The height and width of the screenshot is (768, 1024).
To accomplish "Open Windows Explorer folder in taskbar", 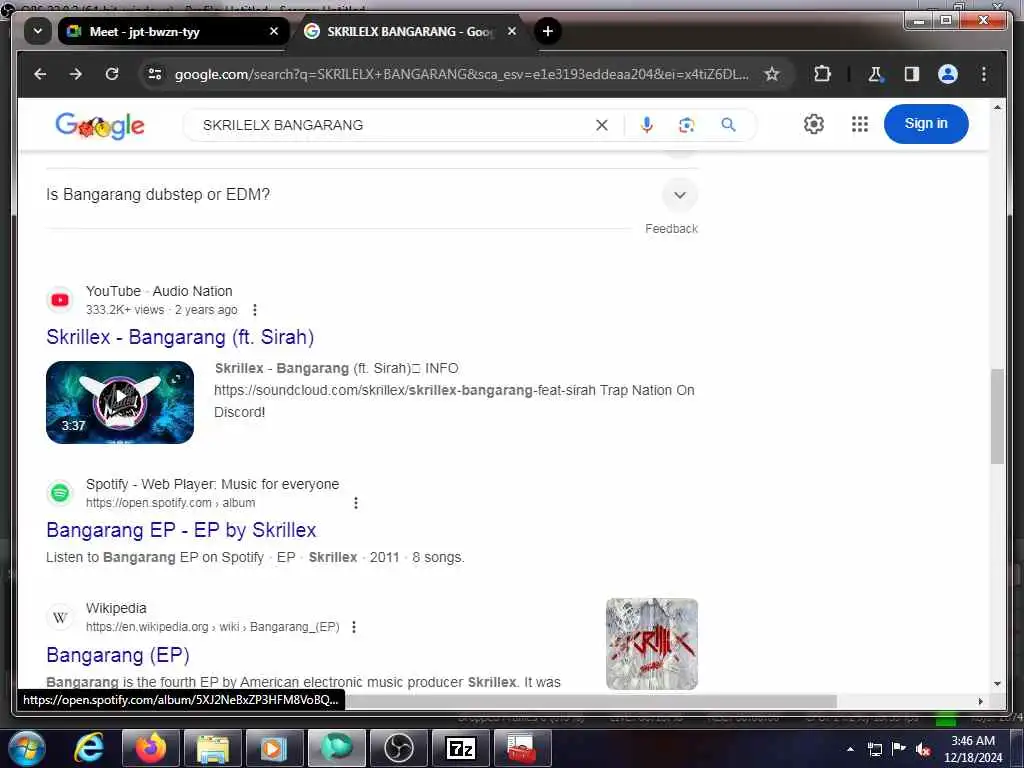I will (213, 748).
